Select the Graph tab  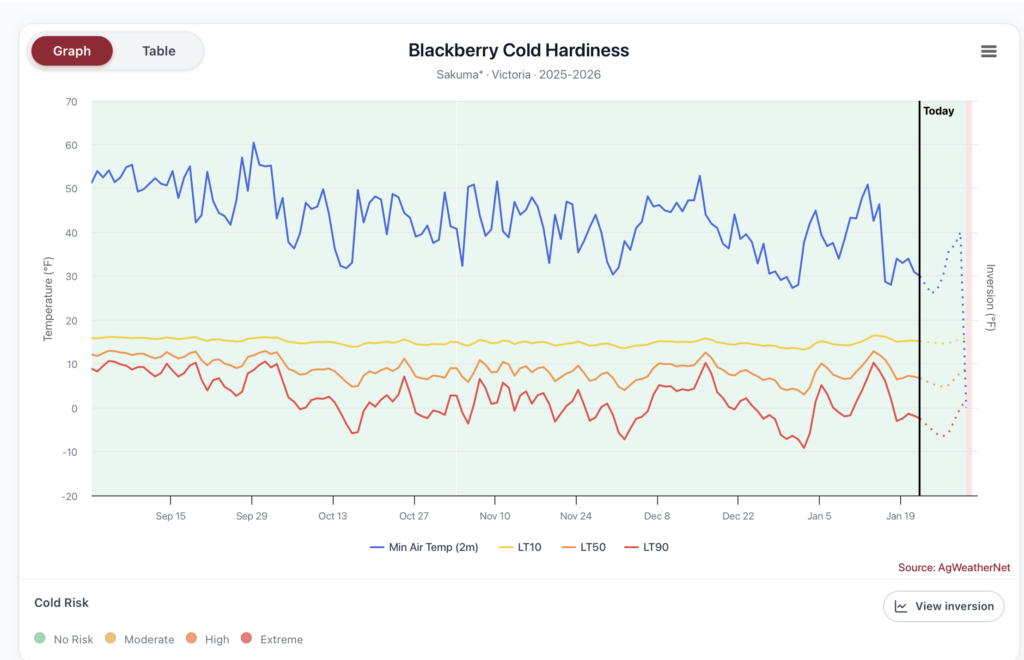click(x=71, y=50)
